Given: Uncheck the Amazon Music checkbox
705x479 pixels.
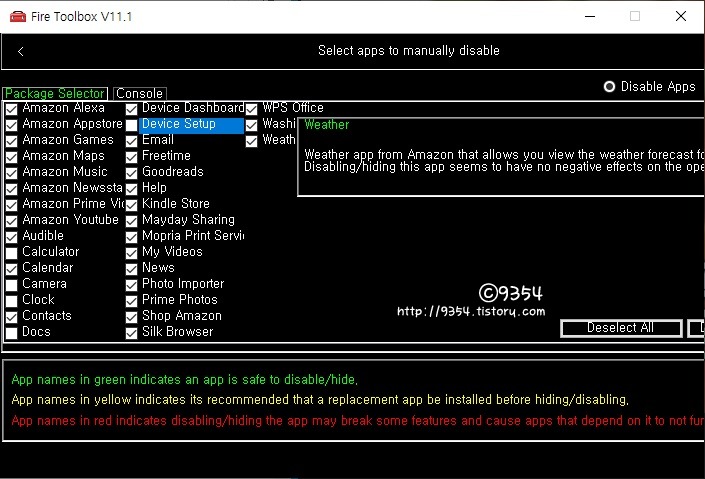Looking at the screenshot, I should tap(12, 173).
